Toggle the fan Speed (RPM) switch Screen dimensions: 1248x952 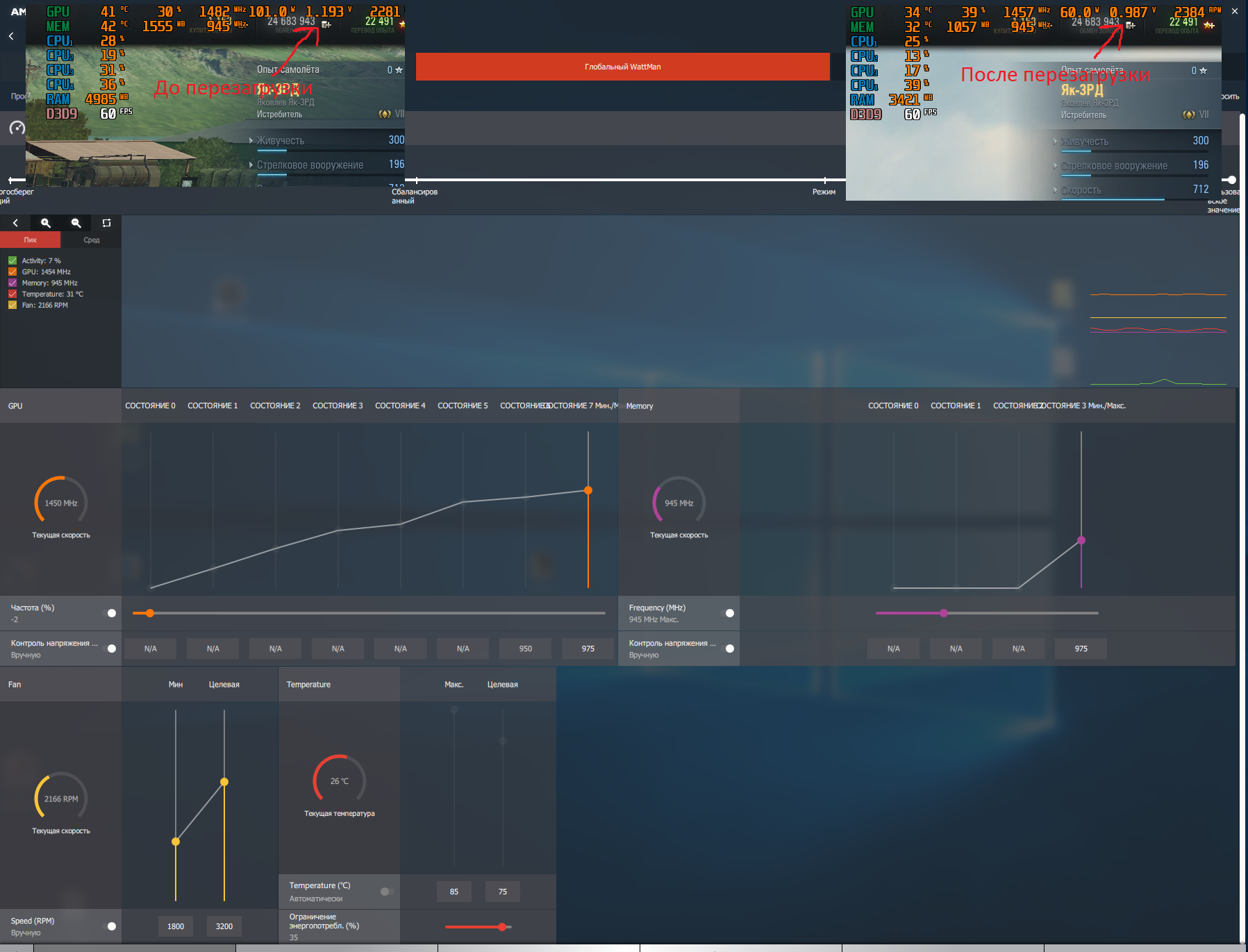110,926
